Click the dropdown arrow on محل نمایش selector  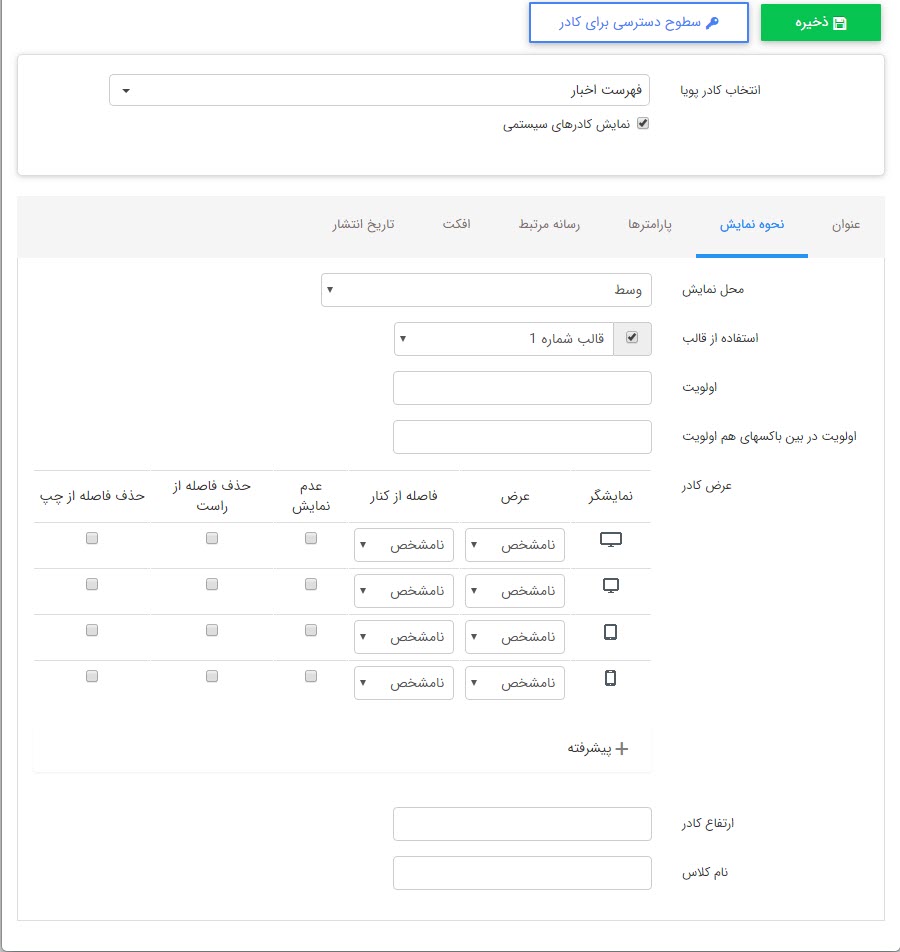328,290
